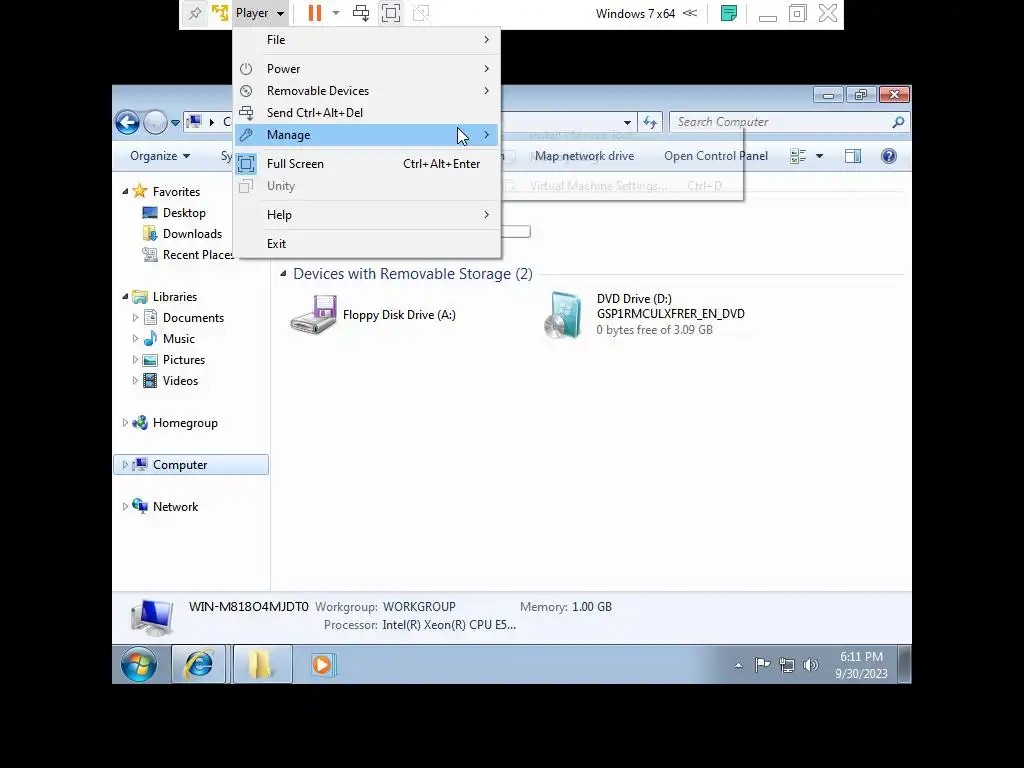
Task: Open the view options dropdown arrow
Action: (x=820, y=156)
